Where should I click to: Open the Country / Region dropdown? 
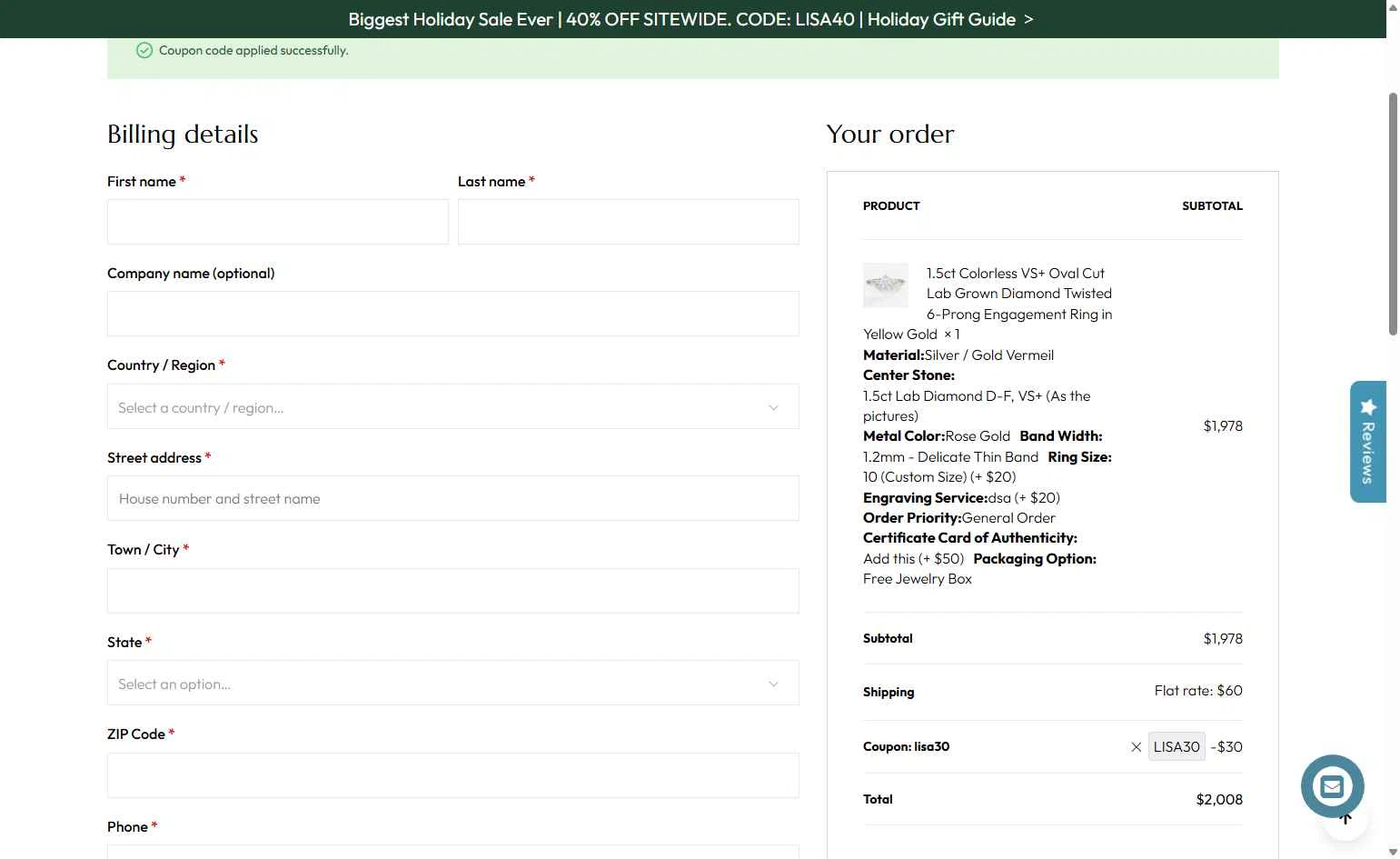(453, 406)
